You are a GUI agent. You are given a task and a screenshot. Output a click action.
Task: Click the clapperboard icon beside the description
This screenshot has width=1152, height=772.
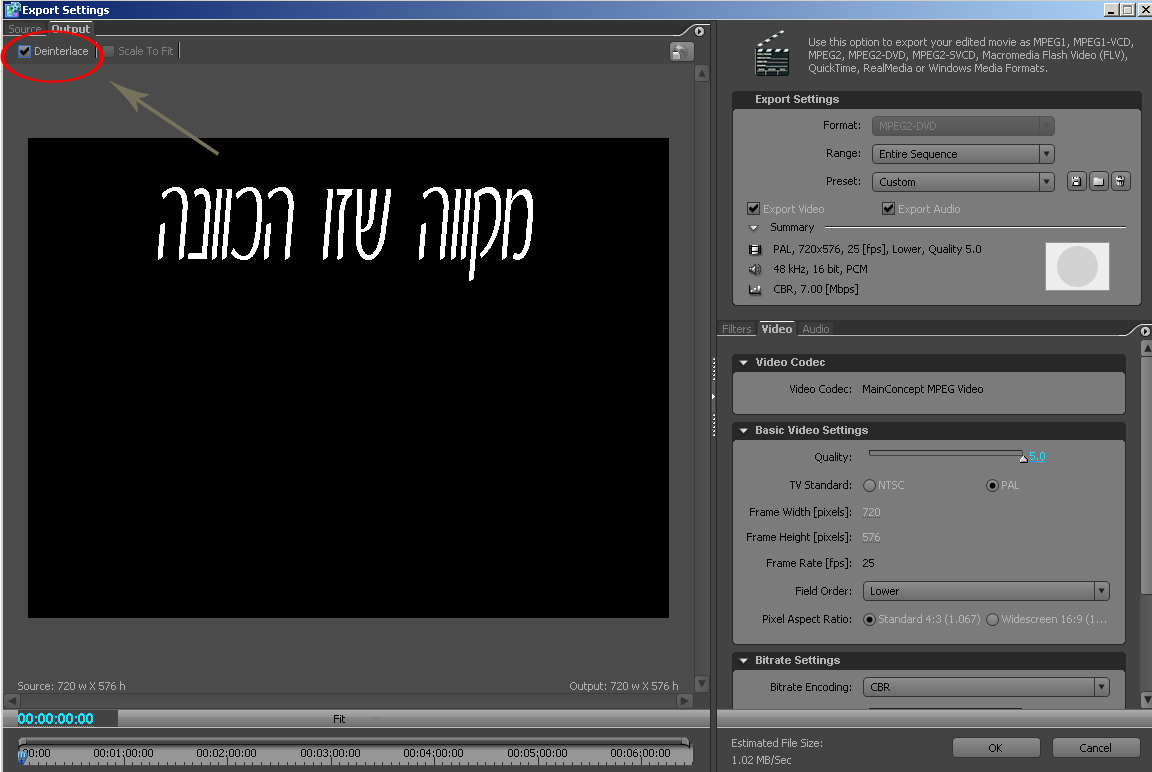pyautogui.click(x=771, y=53)
